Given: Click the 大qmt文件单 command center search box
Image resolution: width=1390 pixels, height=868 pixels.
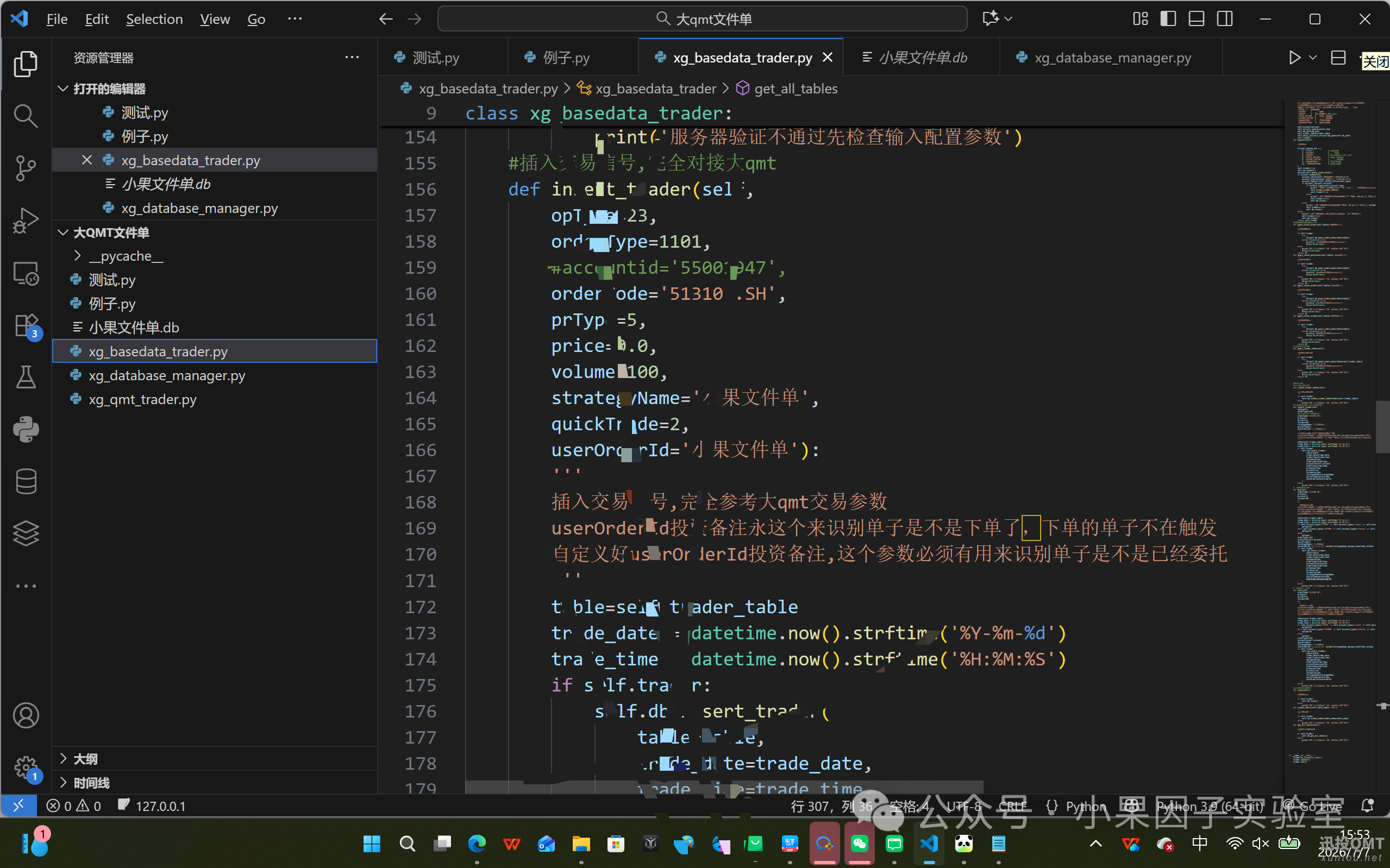Looking at the screenshot, I should pyautogui.click(x=702, y=19).
